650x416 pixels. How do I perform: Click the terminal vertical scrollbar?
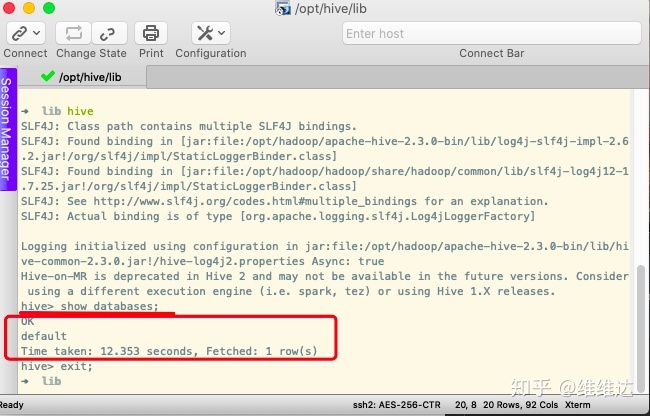click(x=640, y=327)
